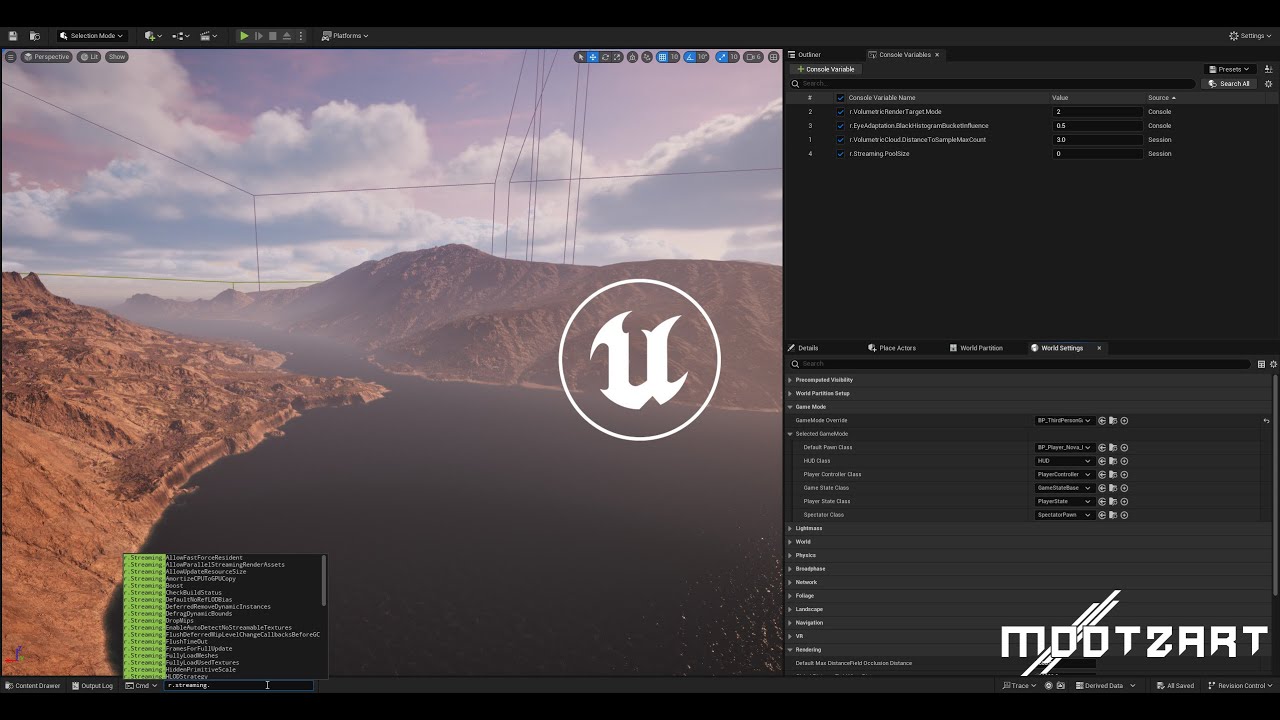Open the Blueprints toolbar icon menu

pyautogui.click(x=181, y=36)
